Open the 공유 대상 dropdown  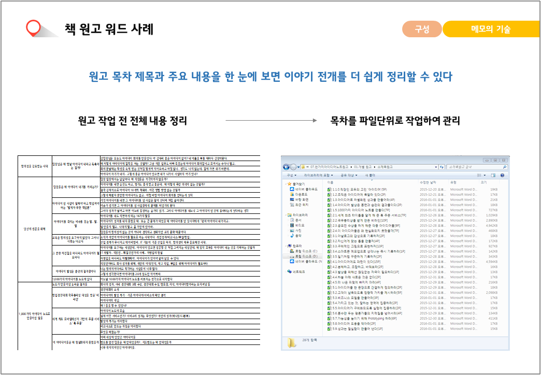click(349, 175)
